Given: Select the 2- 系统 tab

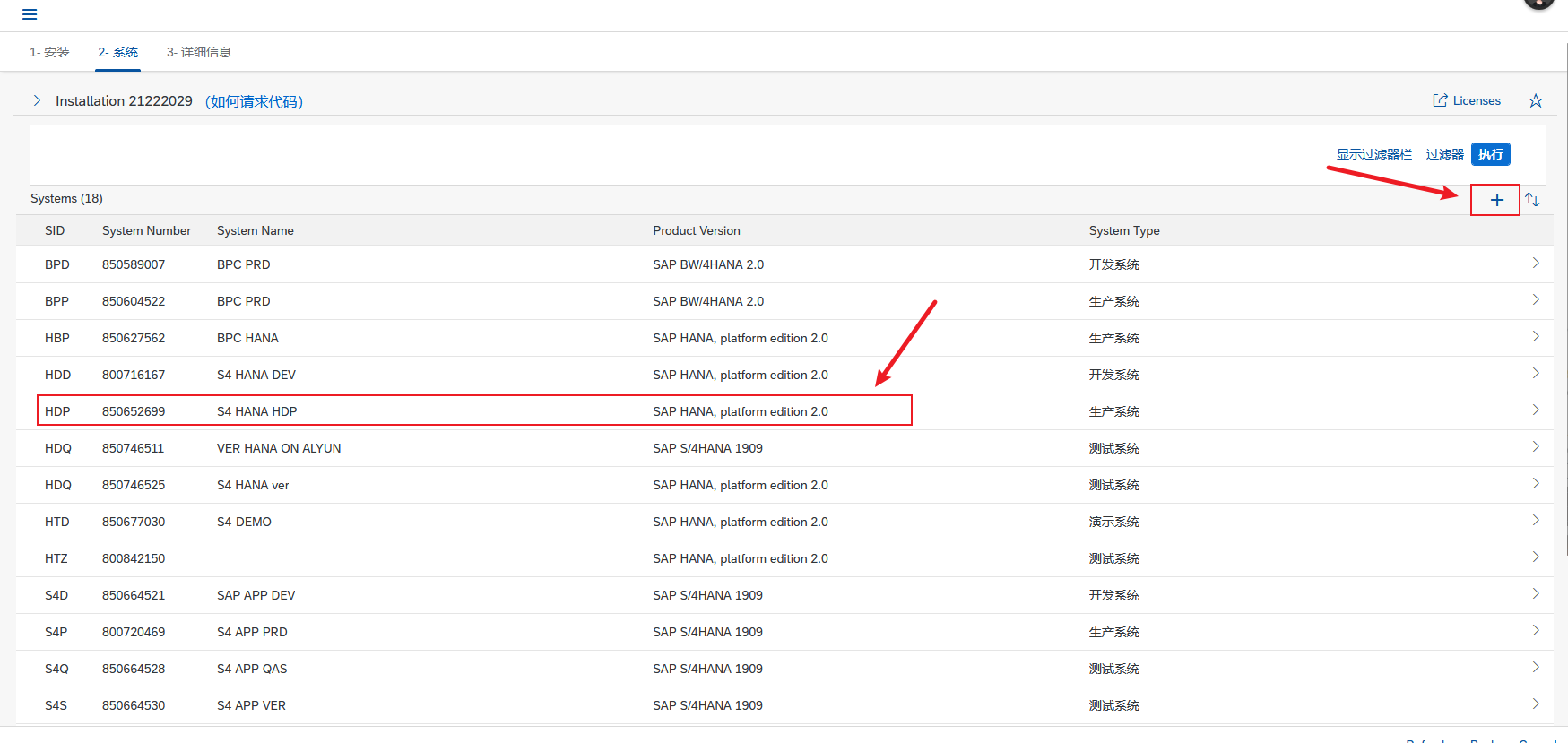Looking at the screenshot, I should click(x=117, y=52).
